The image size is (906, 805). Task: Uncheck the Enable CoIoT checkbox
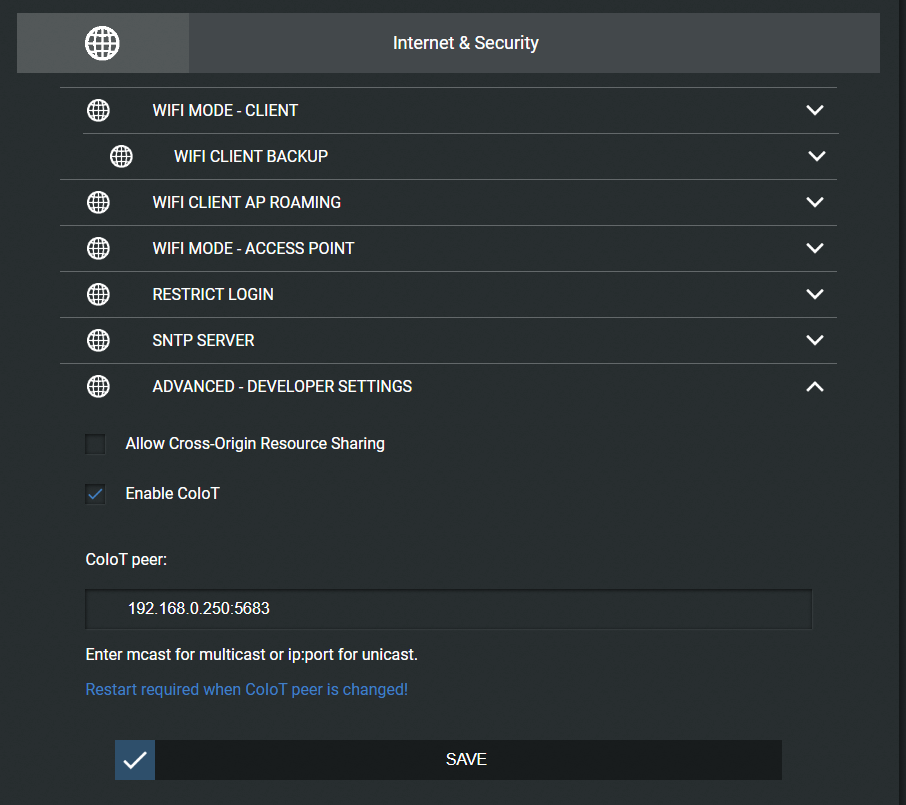click(95, 494)
